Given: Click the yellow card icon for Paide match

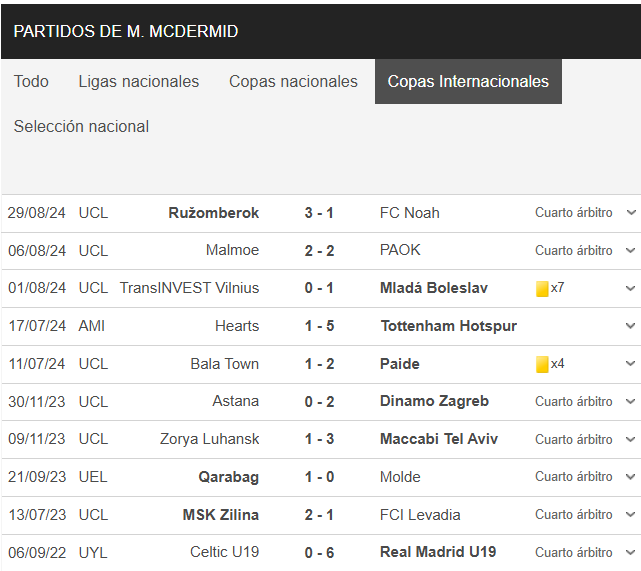Looking at the screenshot, I should [542, 364].
